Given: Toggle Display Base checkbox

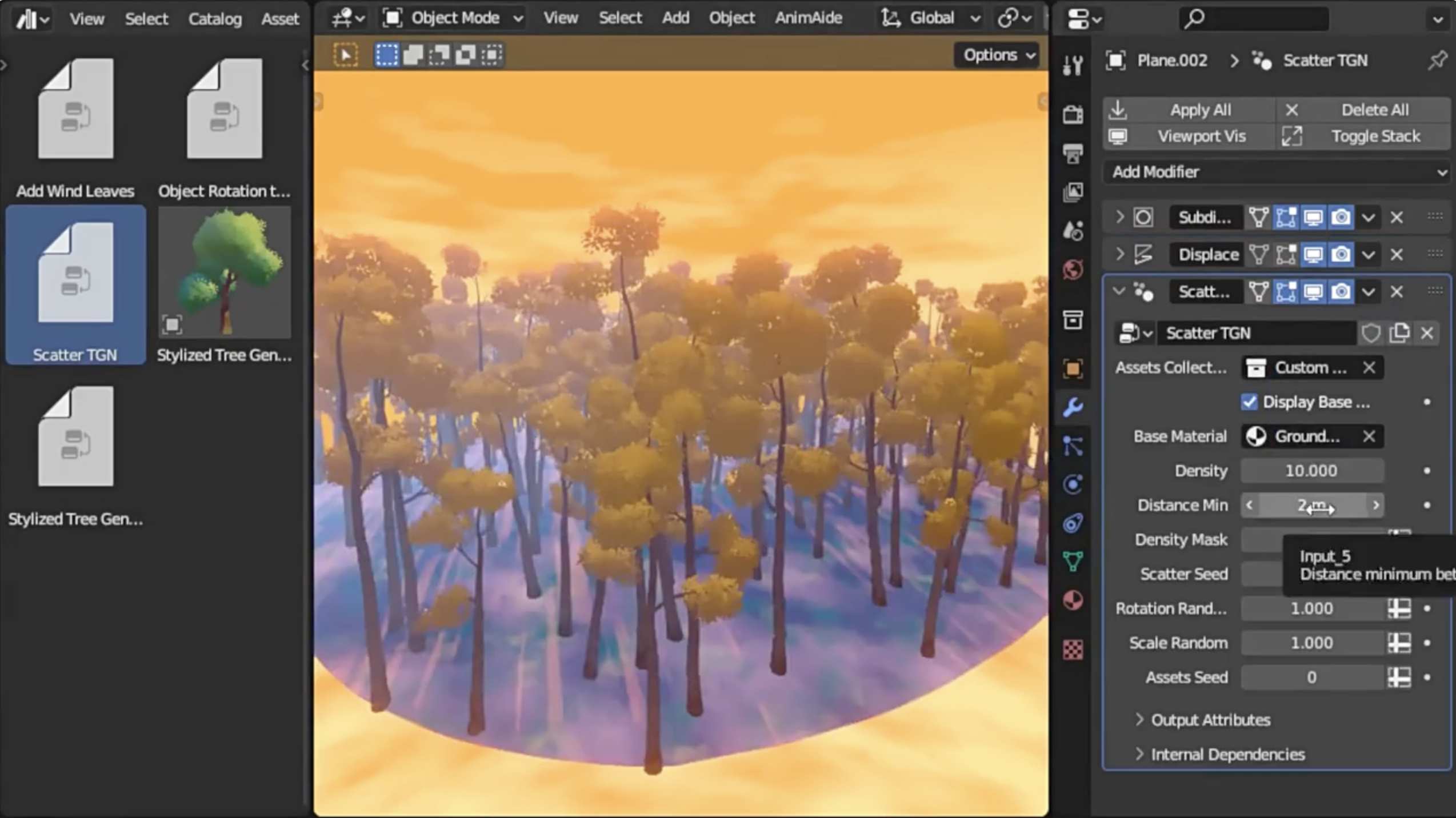Looking at the screenshot, I should 1249,402.
